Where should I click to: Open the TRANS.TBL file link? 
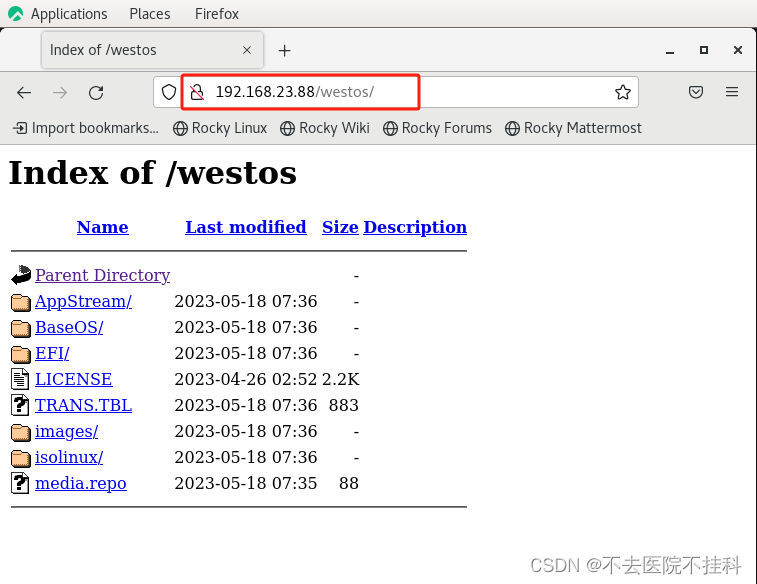[84, 405]
